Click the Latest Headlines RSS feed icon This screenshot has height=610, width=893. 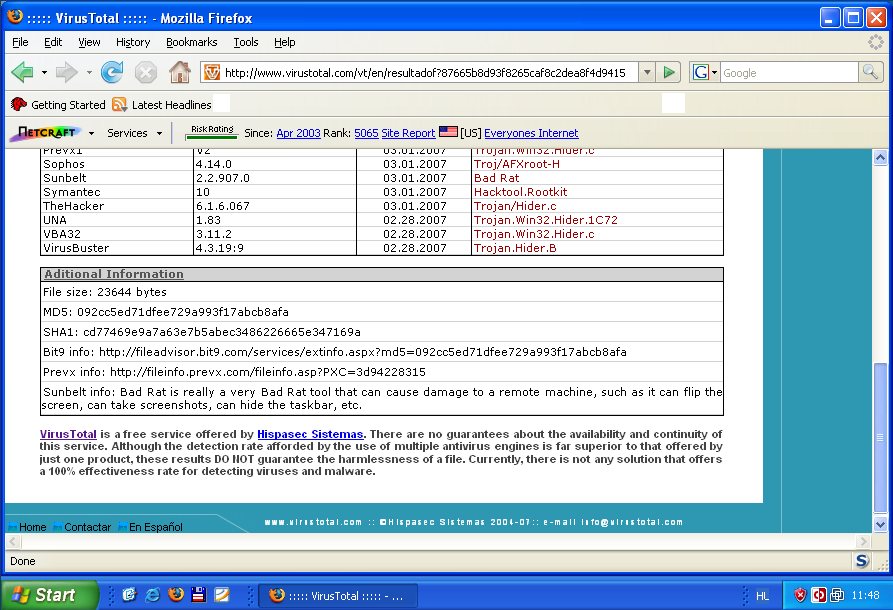click(x=119, y=104)
